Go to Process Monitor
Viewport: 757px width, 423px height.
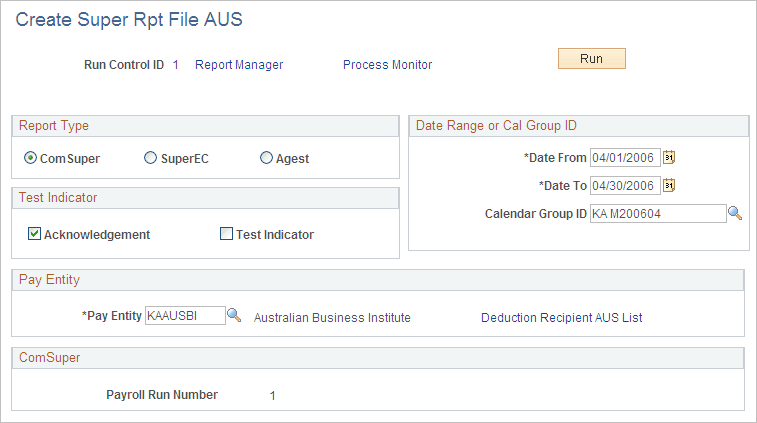point(387,65)
